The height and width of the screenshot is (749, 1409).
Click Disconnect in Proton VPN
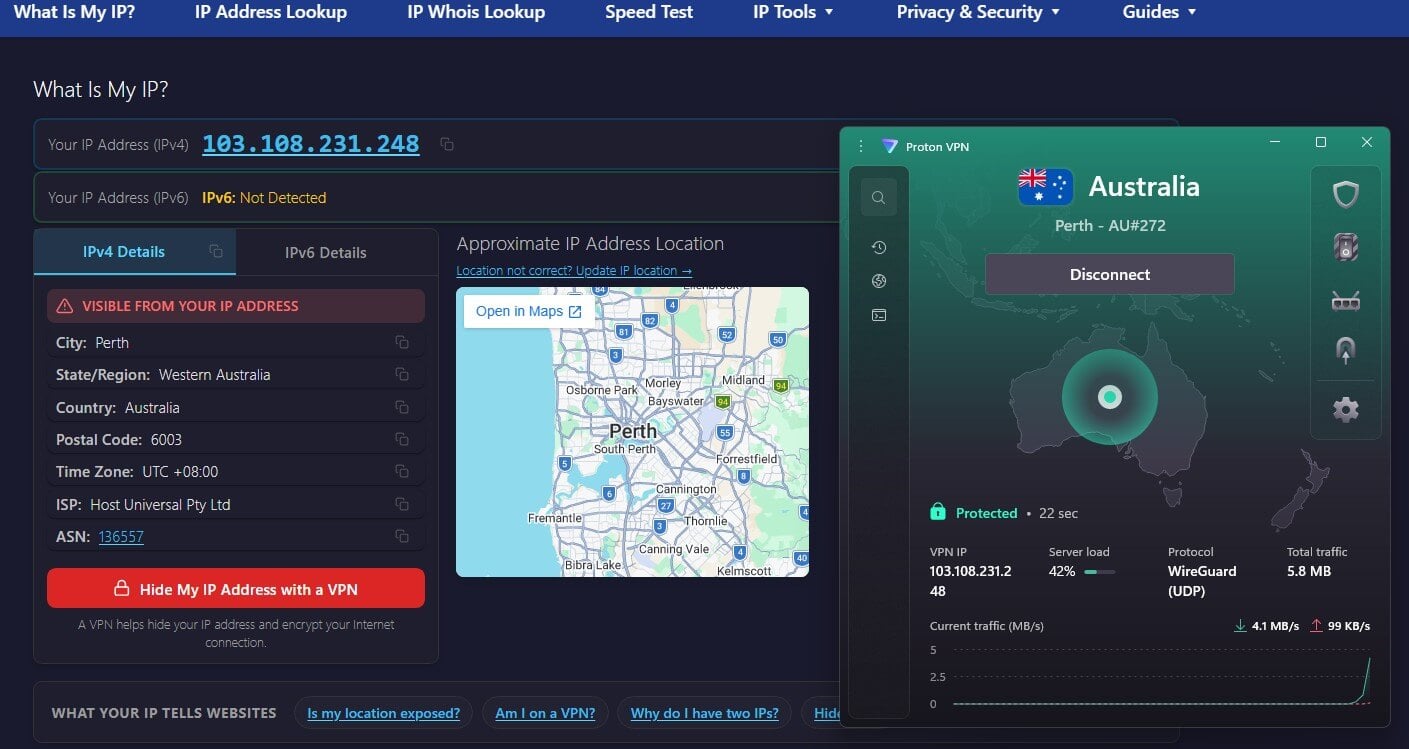1110,274
